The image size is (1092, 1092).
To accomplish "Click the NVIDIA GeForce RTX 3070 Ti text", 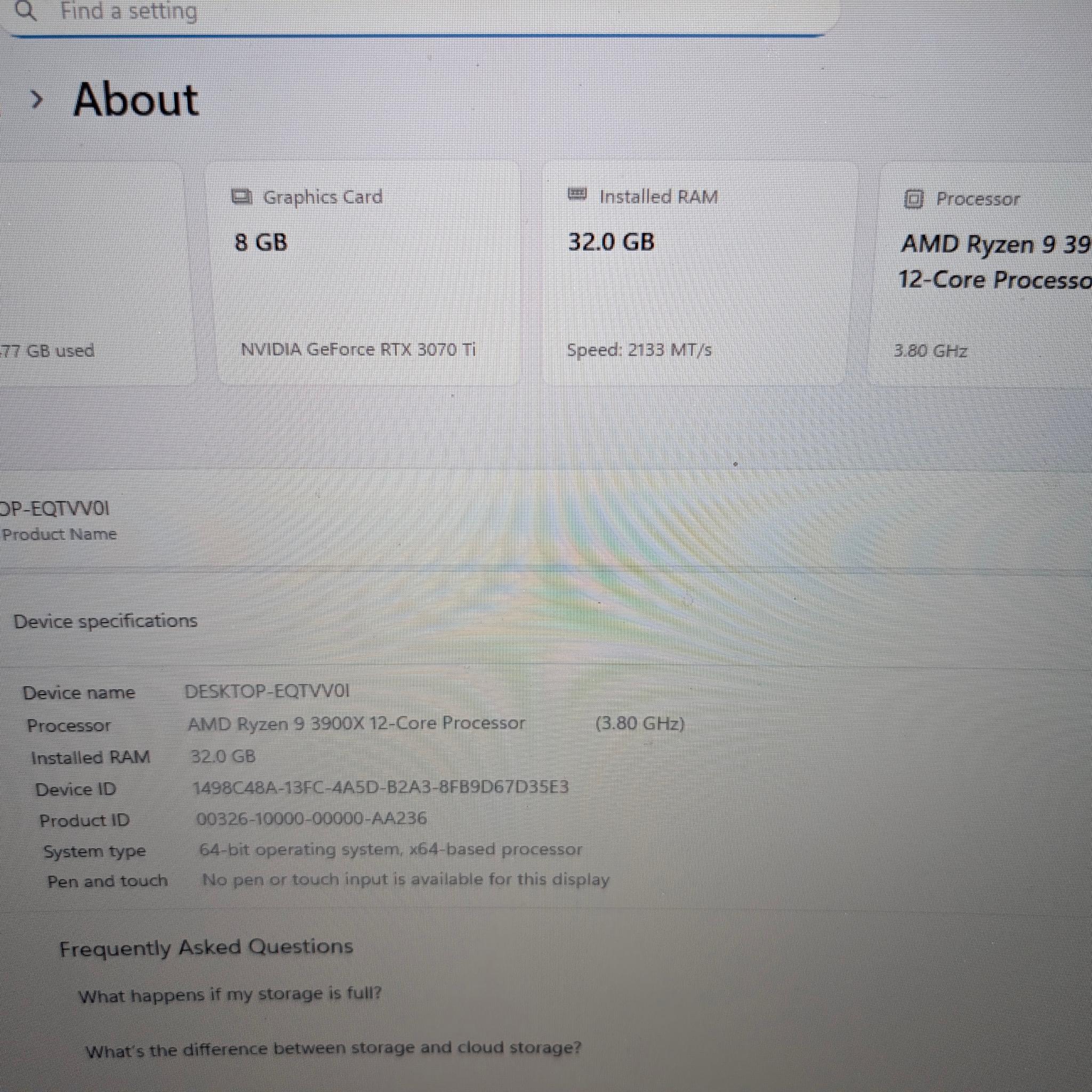I will click(x=358, y=350).
